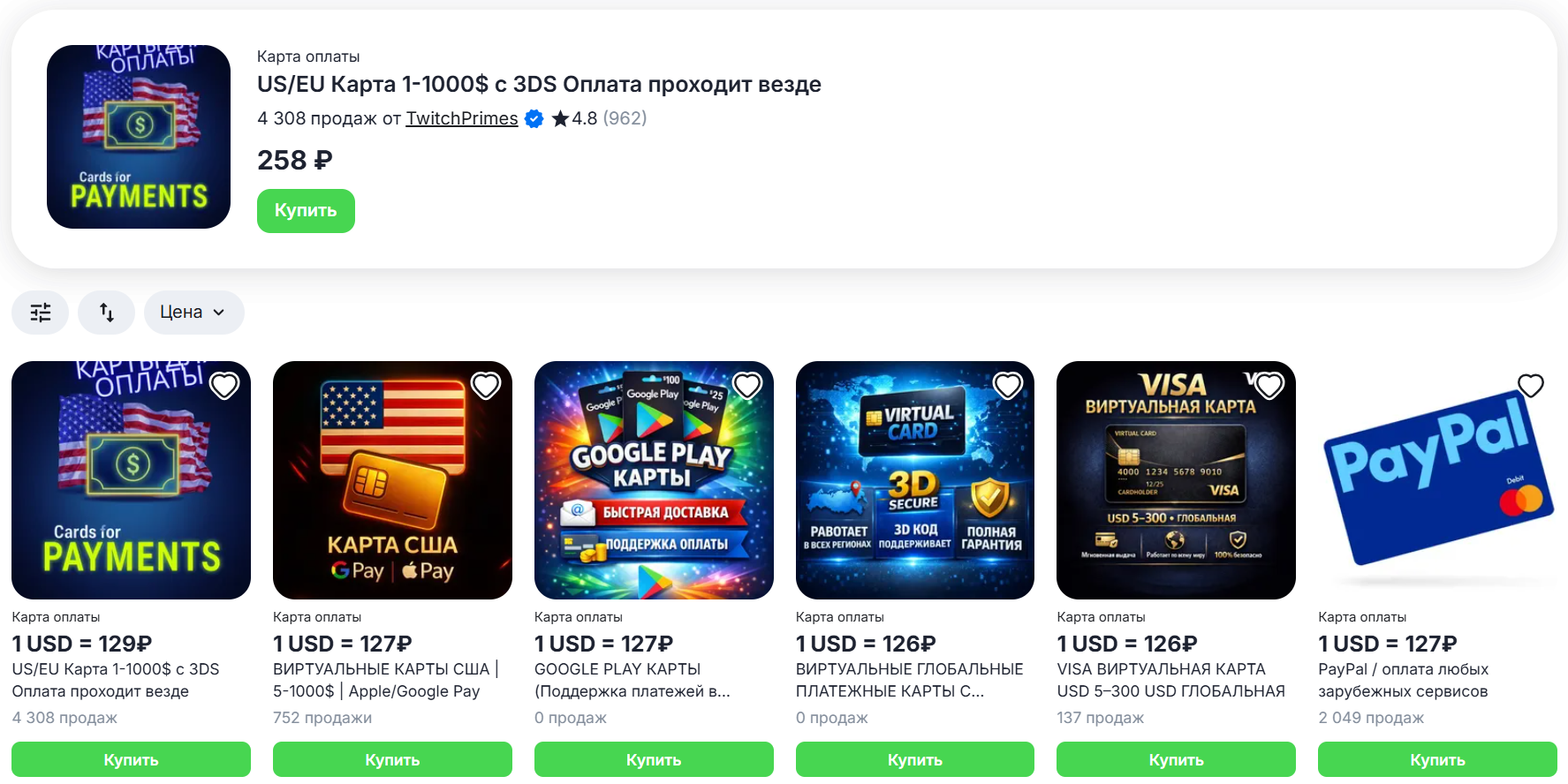Open the filter settings icon
The image size is (1568, 784).
pos(40,313)
